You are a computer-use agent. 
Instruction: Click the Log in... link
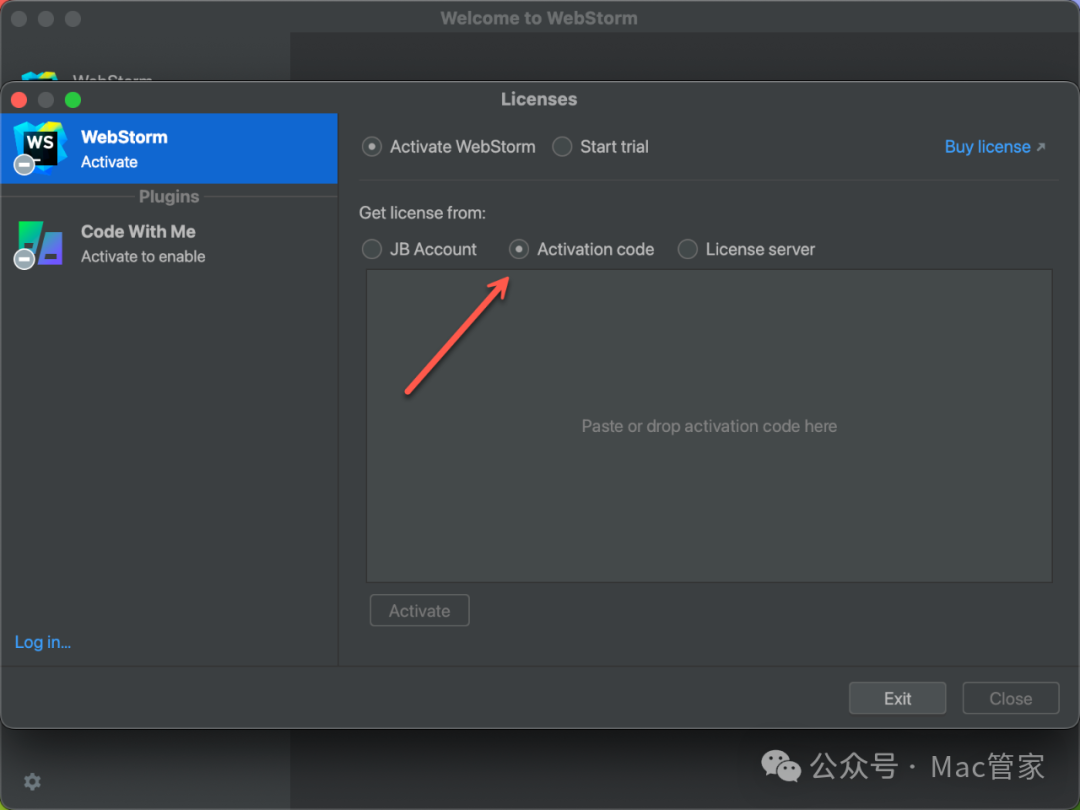click(43, 642)
